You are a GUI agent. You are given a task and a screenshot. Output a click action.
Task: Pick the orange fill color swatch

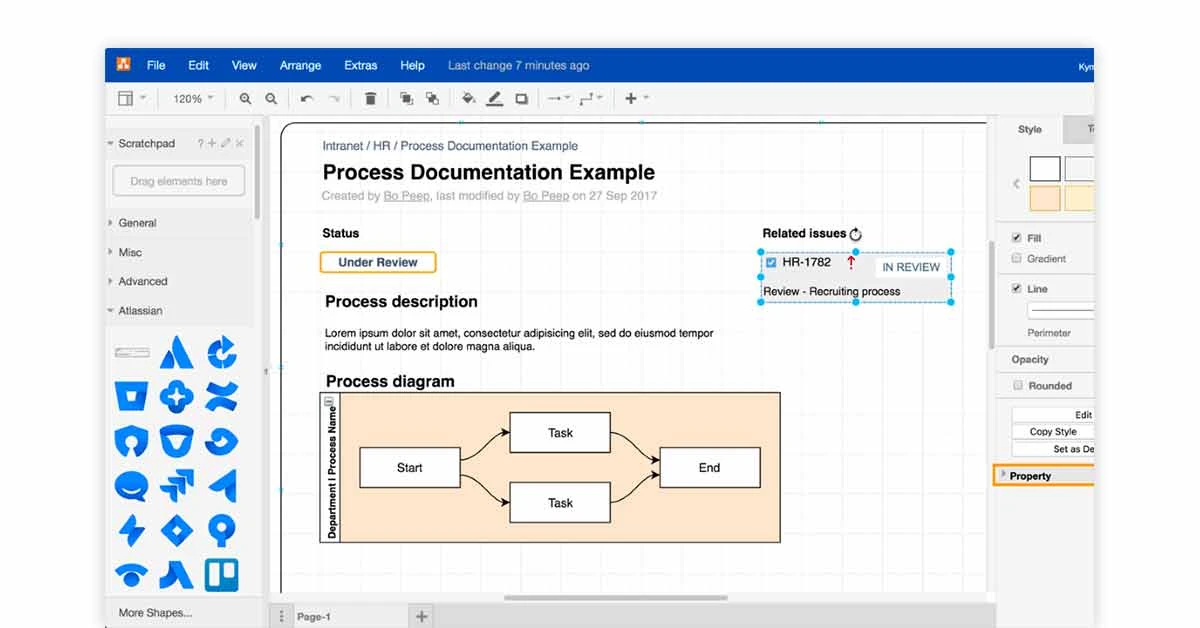click(x=1044, y=198)
